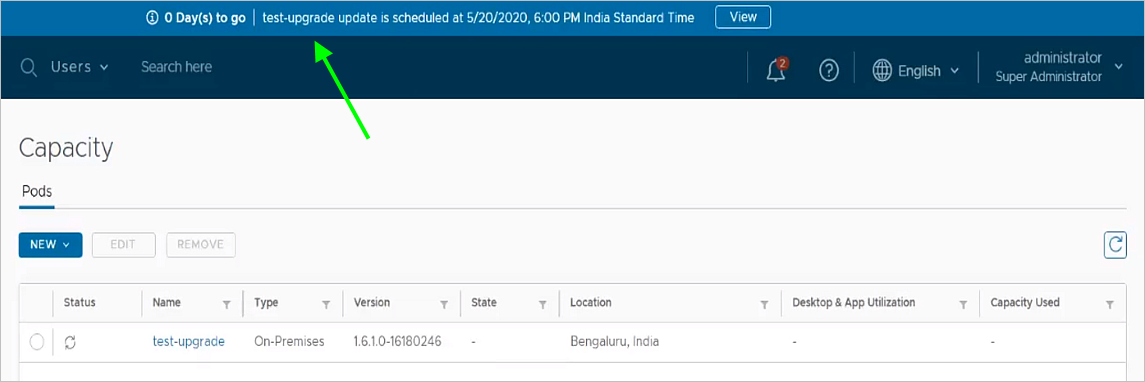Click the Type column header
This screenshot has width=1145, height=382.
coord(266,302)
